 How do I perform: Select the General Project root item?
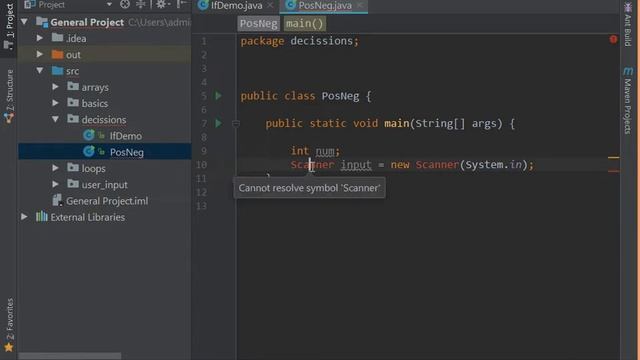[87, 22]
